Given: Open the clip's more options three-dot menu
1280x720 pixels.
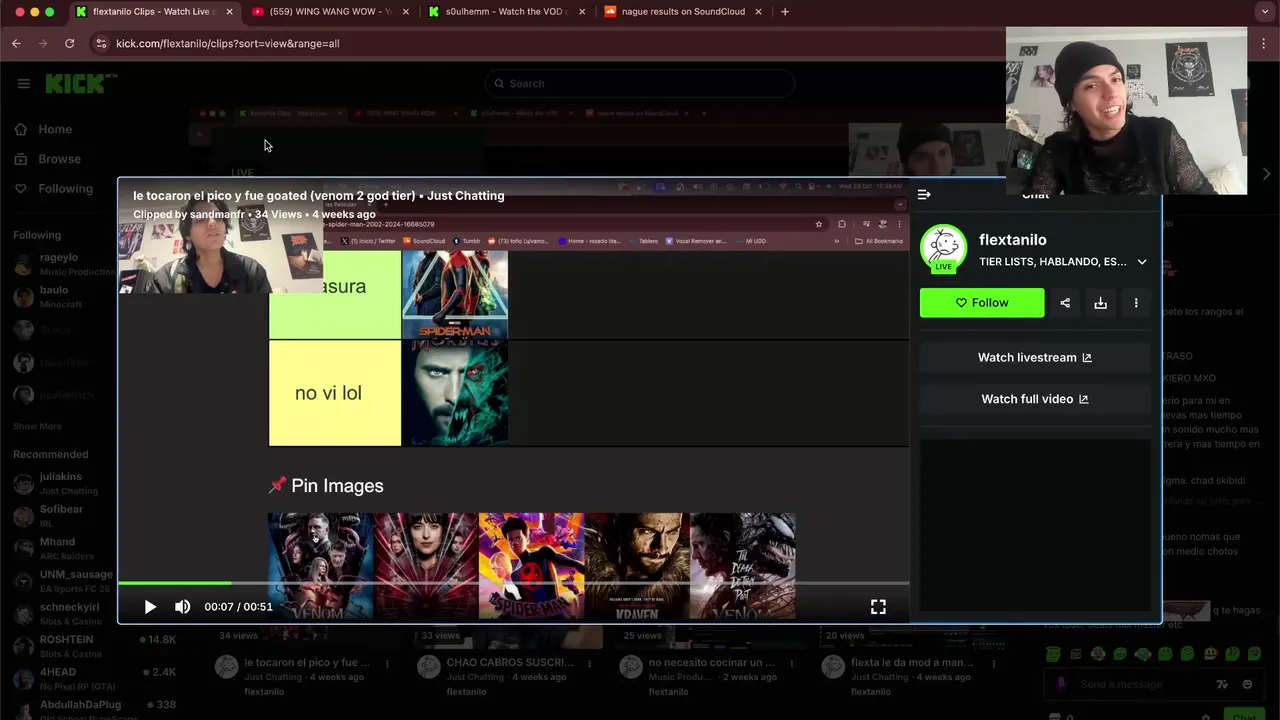Looking at the screenshot, I should pos(1136,303).
